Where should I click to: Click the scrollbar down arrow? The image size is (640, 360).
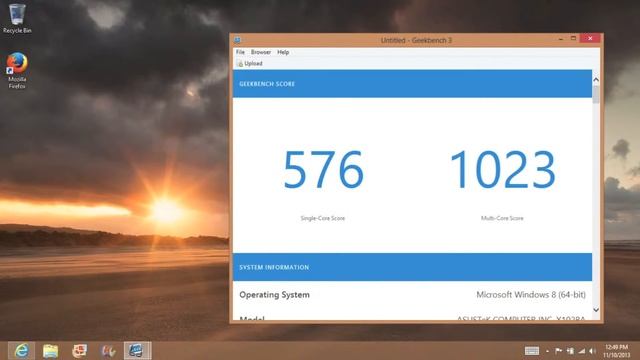[596, 310]
